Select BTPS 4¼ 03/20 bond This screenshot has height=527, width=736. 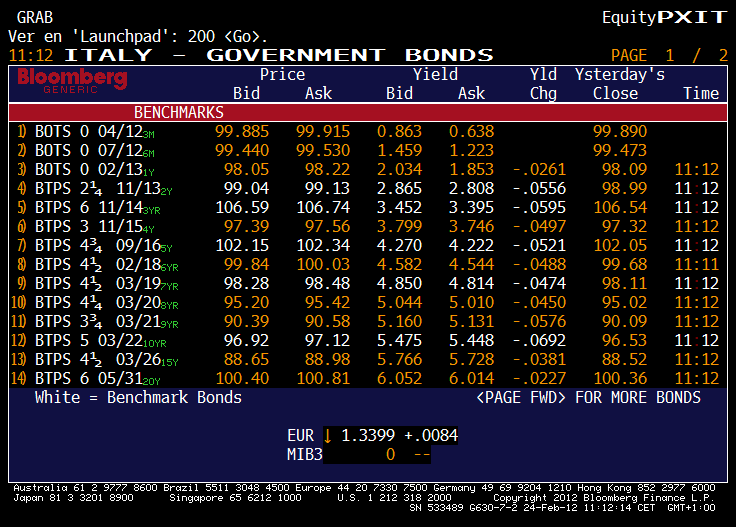point(368,302)
